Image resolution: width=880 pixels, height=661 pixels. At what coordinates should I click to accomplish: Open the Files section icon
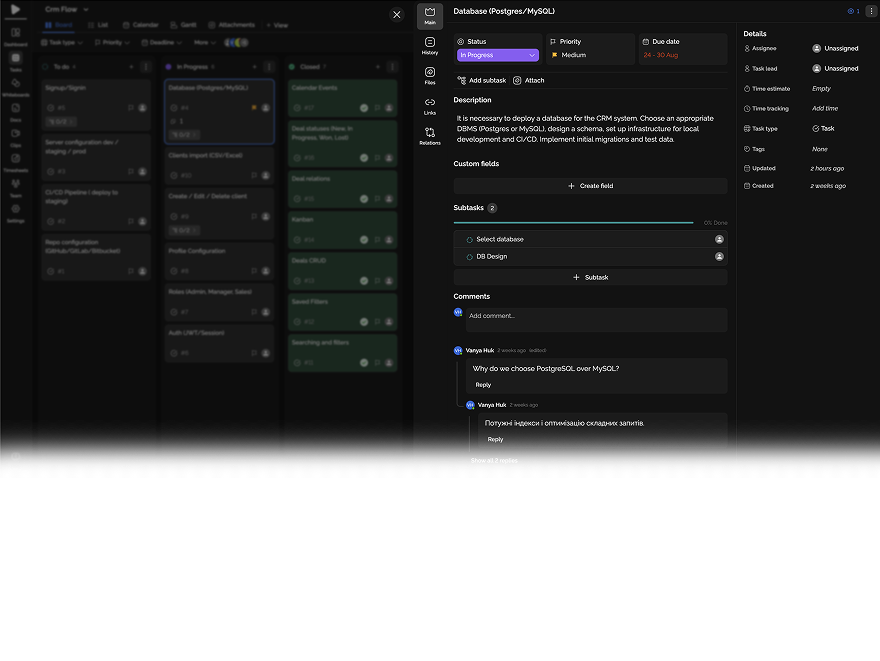(430, 73)
